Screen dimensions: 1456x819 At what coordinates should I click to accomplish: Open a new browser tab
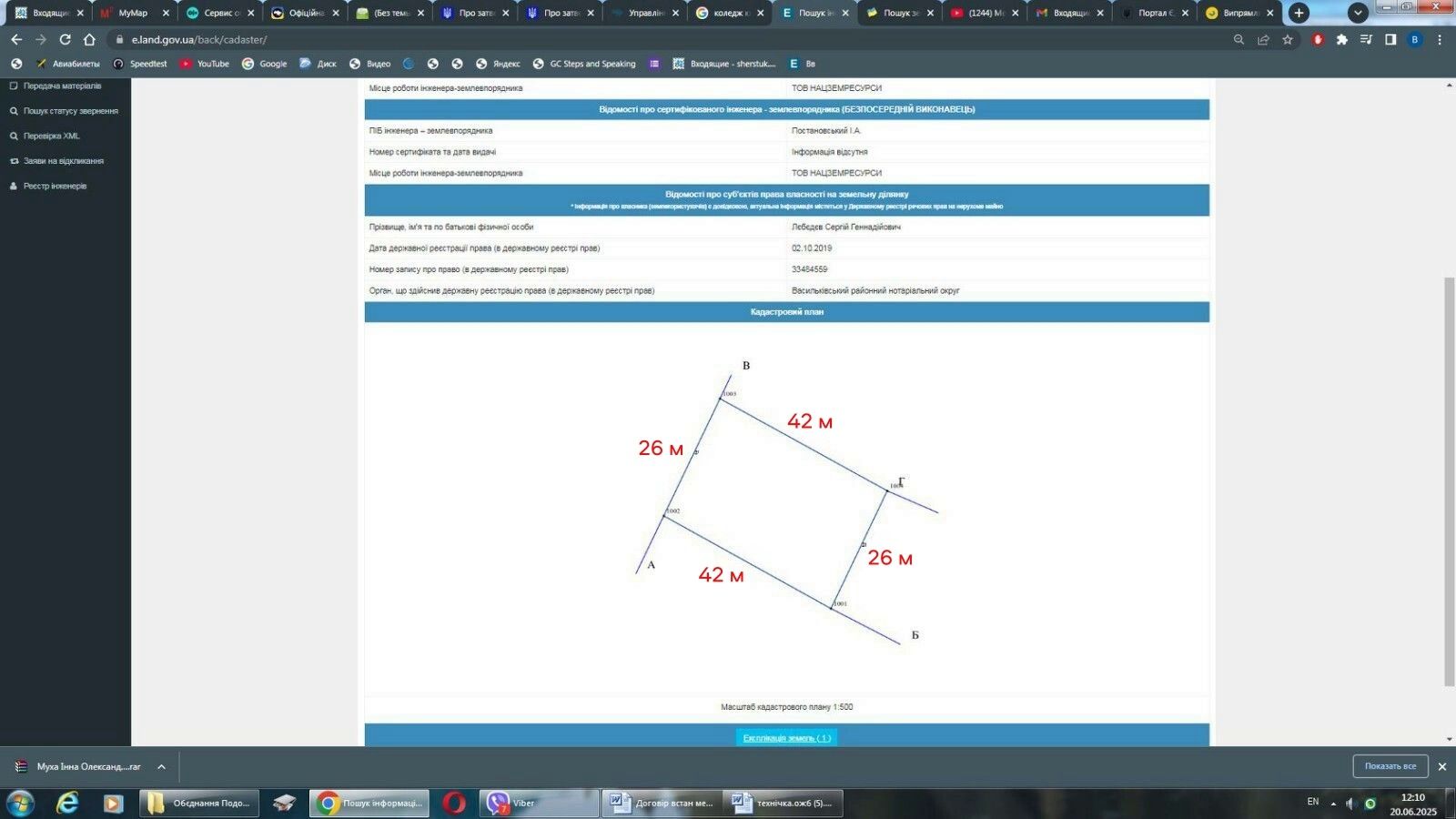pyautogui.click(x=1299, y=13)
